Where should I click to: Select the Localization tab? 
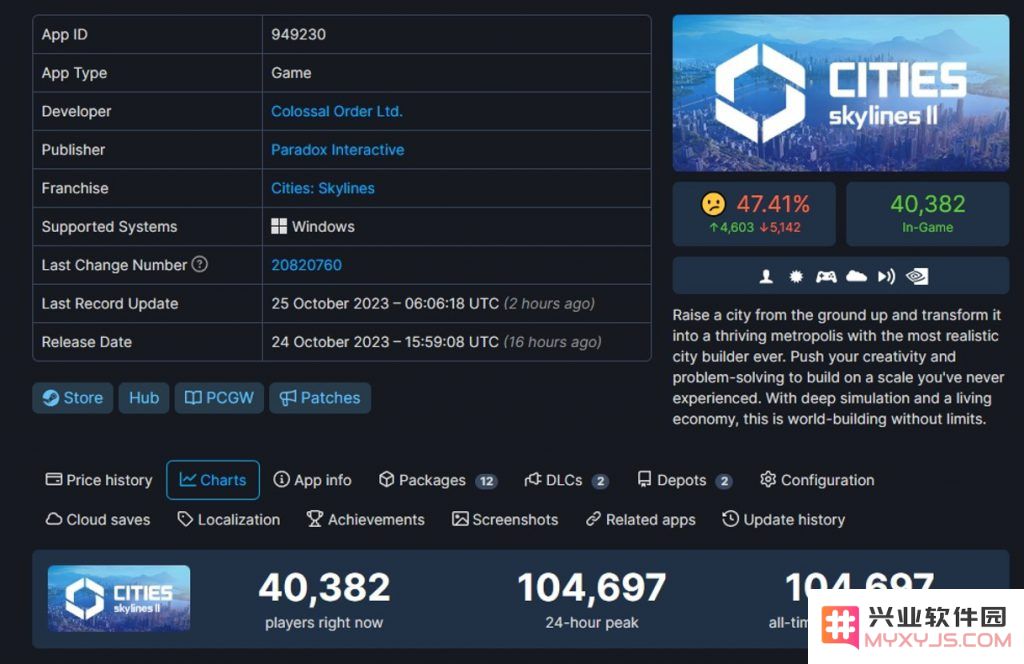[x=229, y=520]
